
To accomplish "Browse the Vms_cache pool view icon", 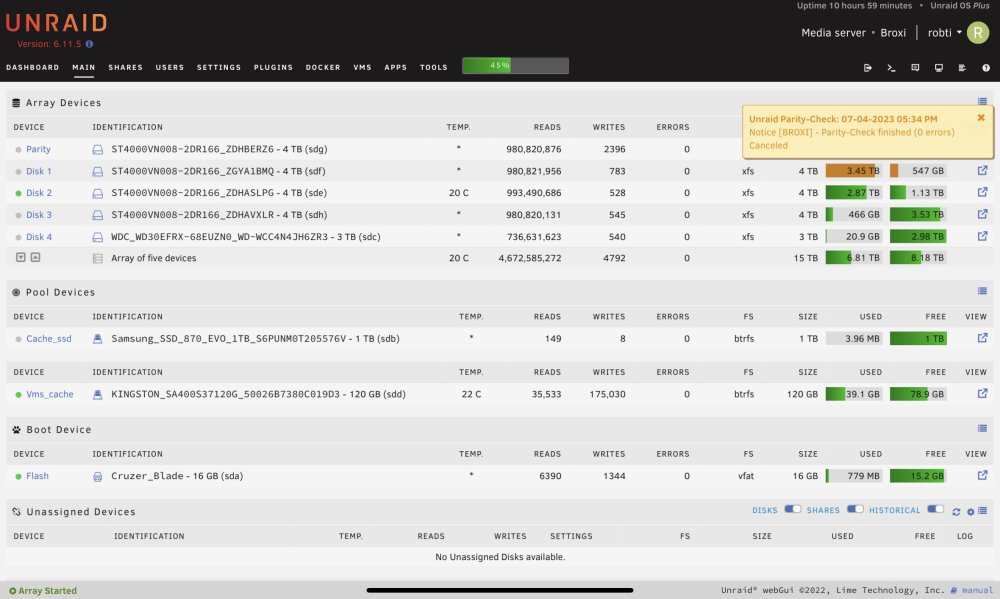I will 982,394.
